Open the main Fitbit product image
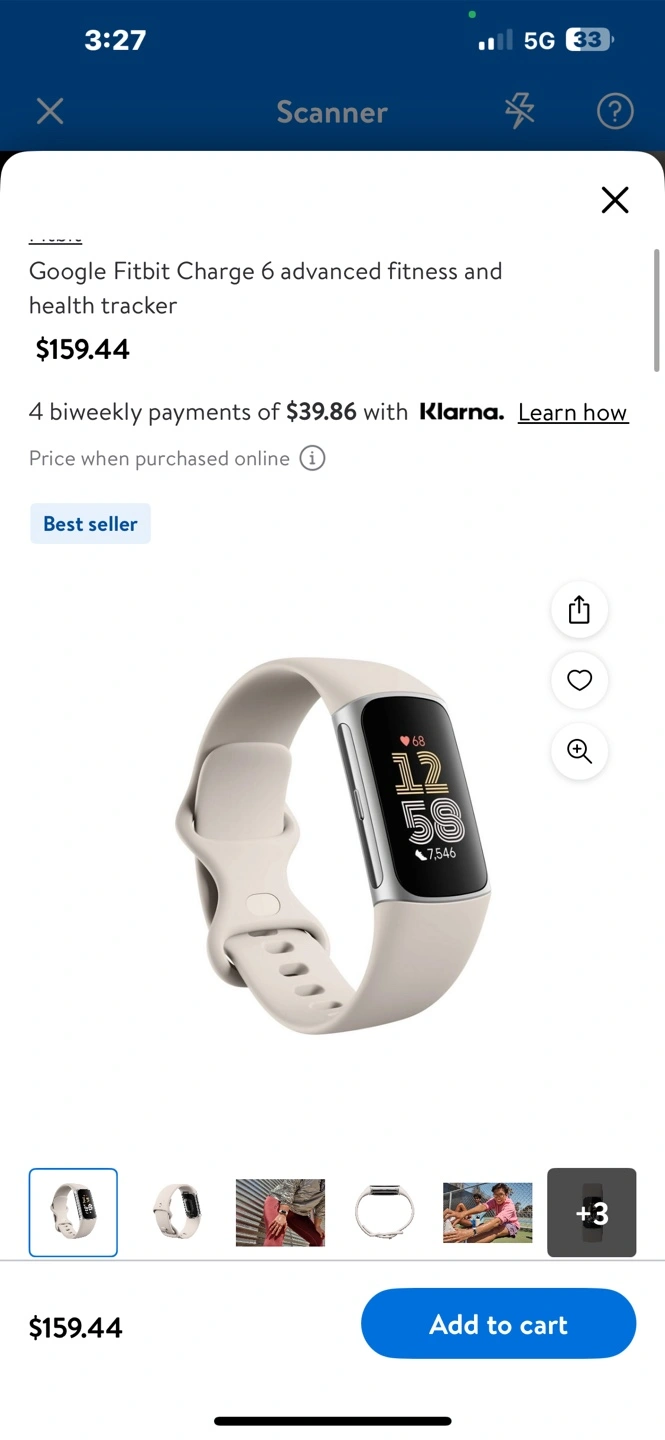The image size is (665, 1440). click(333, 845)
